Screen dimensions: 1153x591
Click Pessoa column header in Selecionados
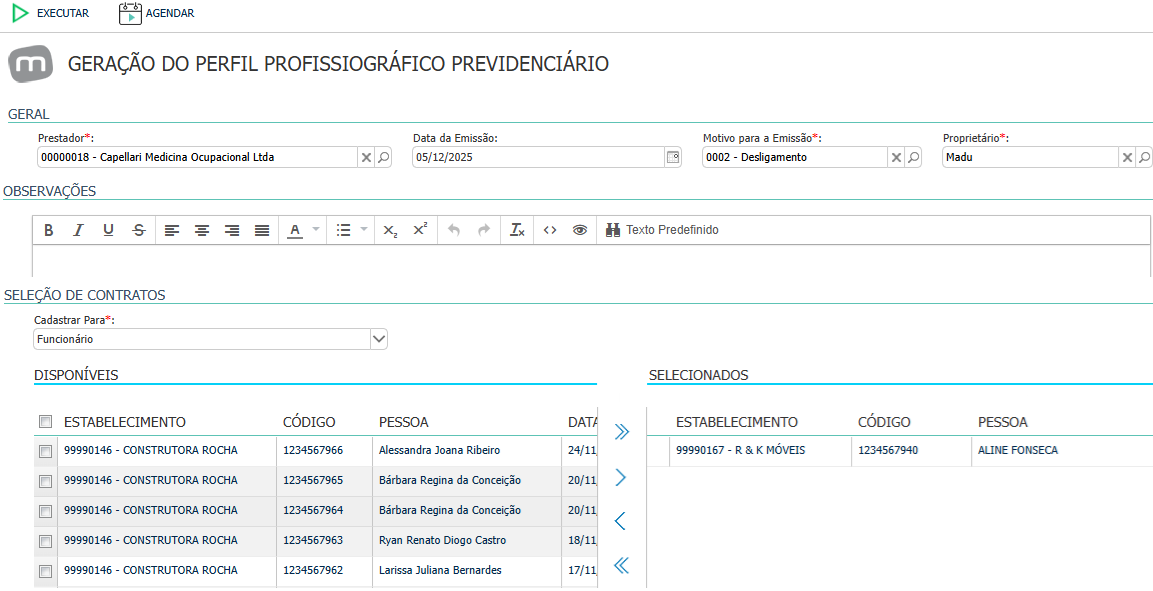coord(1003,422)
